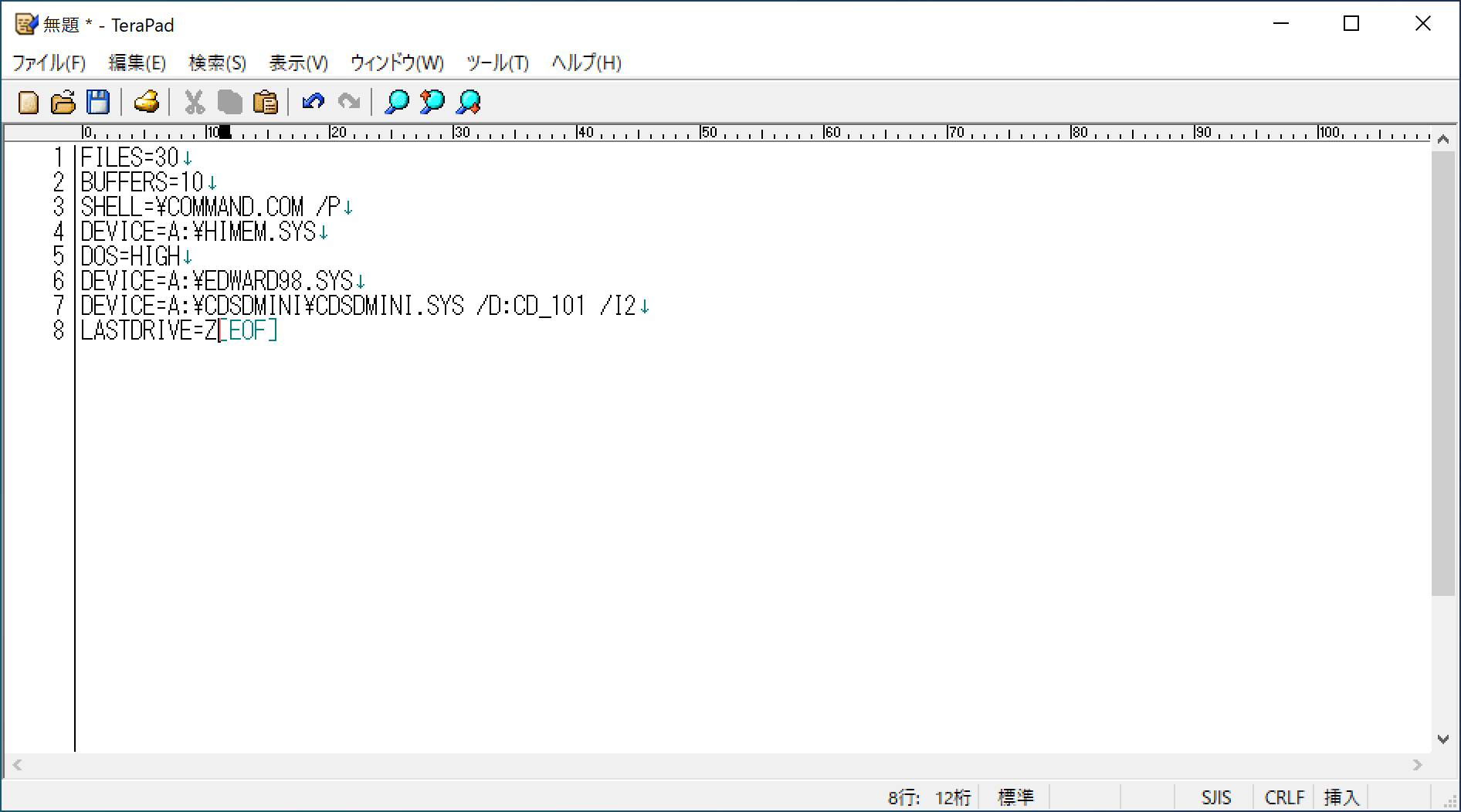Click the Open file folder icon
This screenshot has width=1461, height=812.
point(63,102)
